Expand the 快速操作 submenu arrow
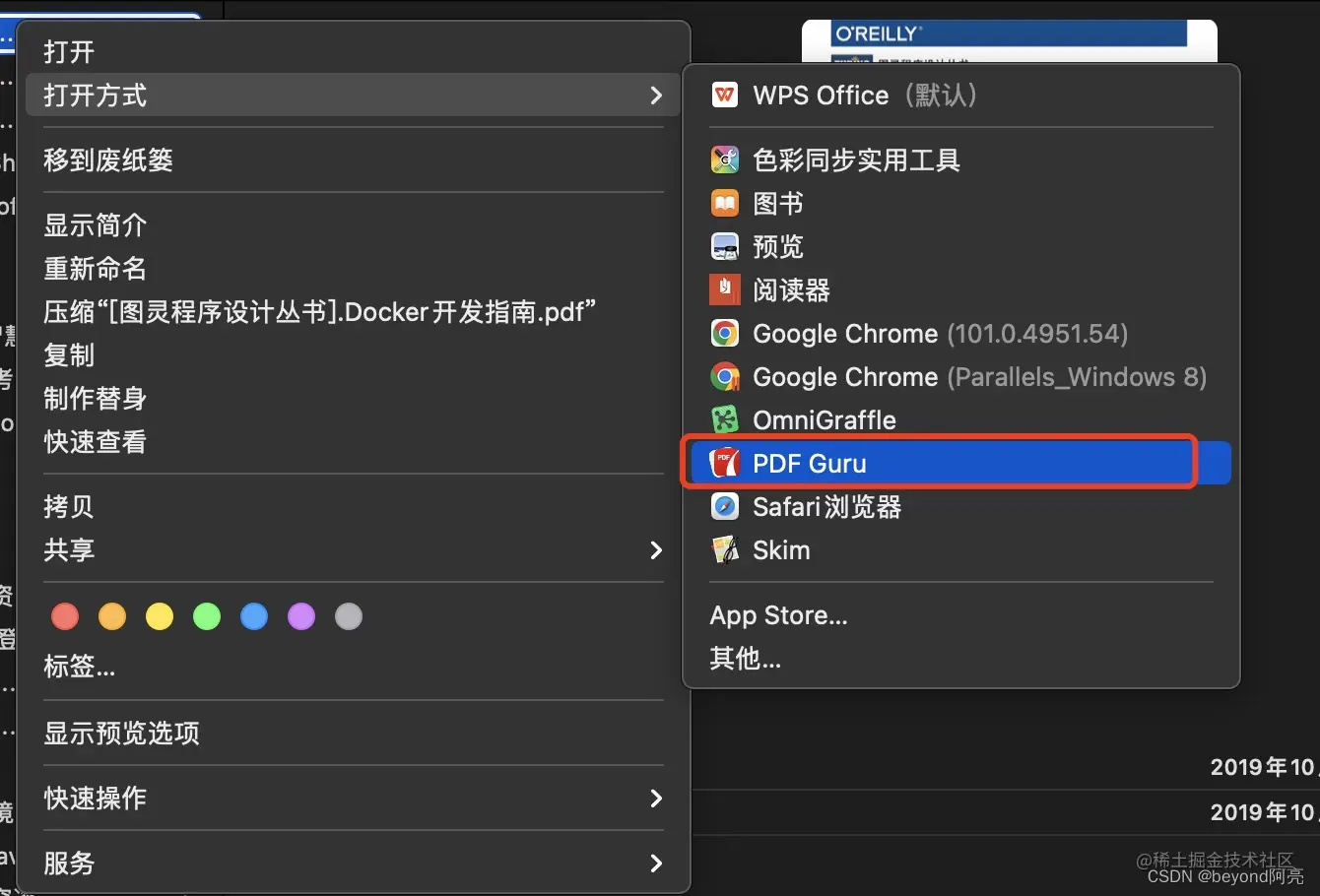Viewport: 1320px width, 896px height. point(656,799)
